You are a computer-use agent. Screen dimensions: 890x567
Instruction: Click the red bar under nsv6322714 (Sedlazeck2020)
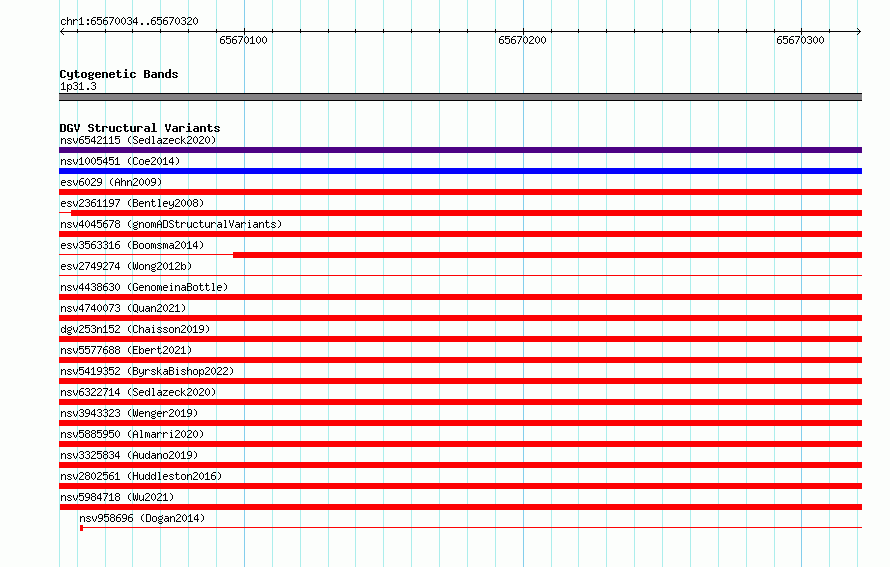coord(460,402)
